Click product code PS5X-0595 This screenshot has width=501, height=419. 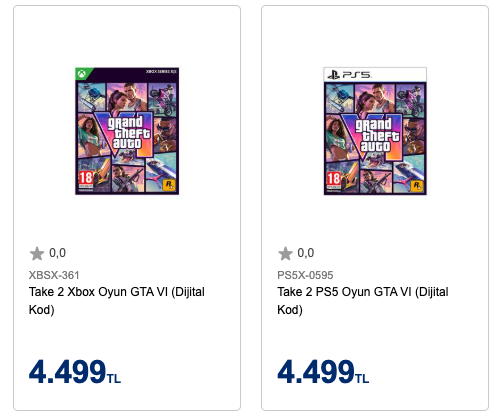[305, 275]
